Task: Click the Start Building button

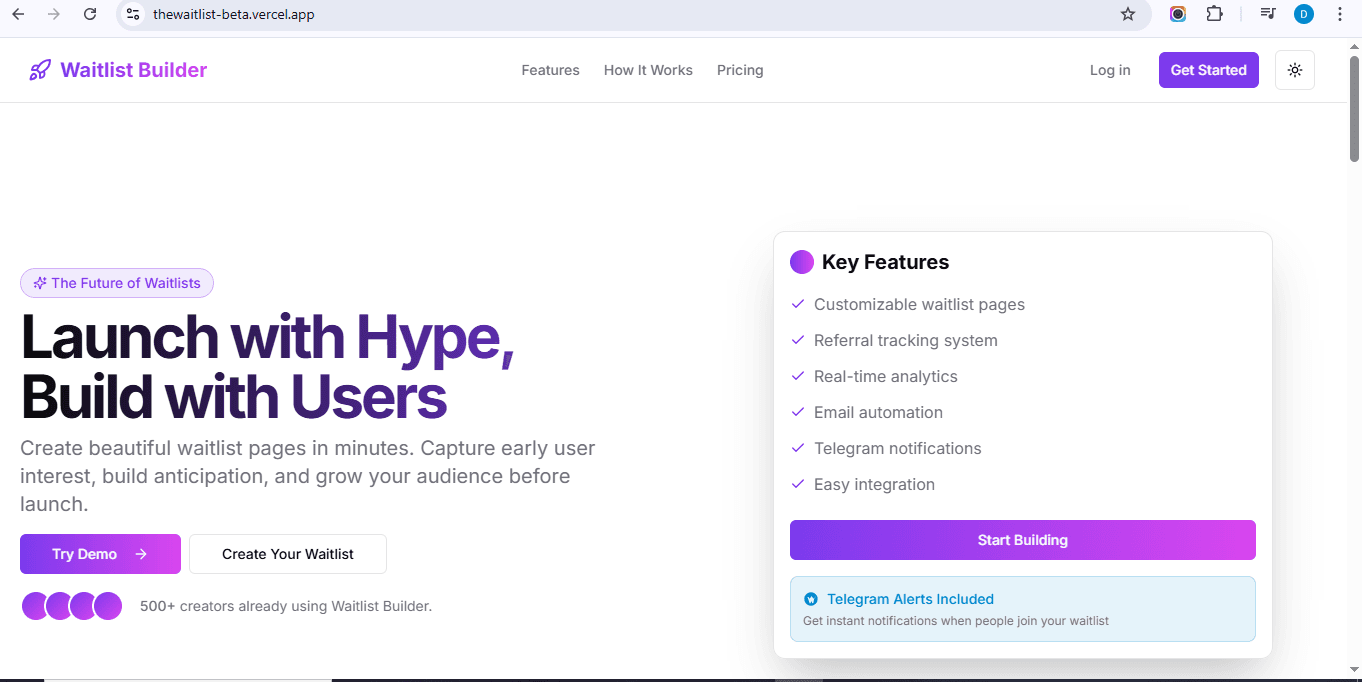Action: point(1022,539)
